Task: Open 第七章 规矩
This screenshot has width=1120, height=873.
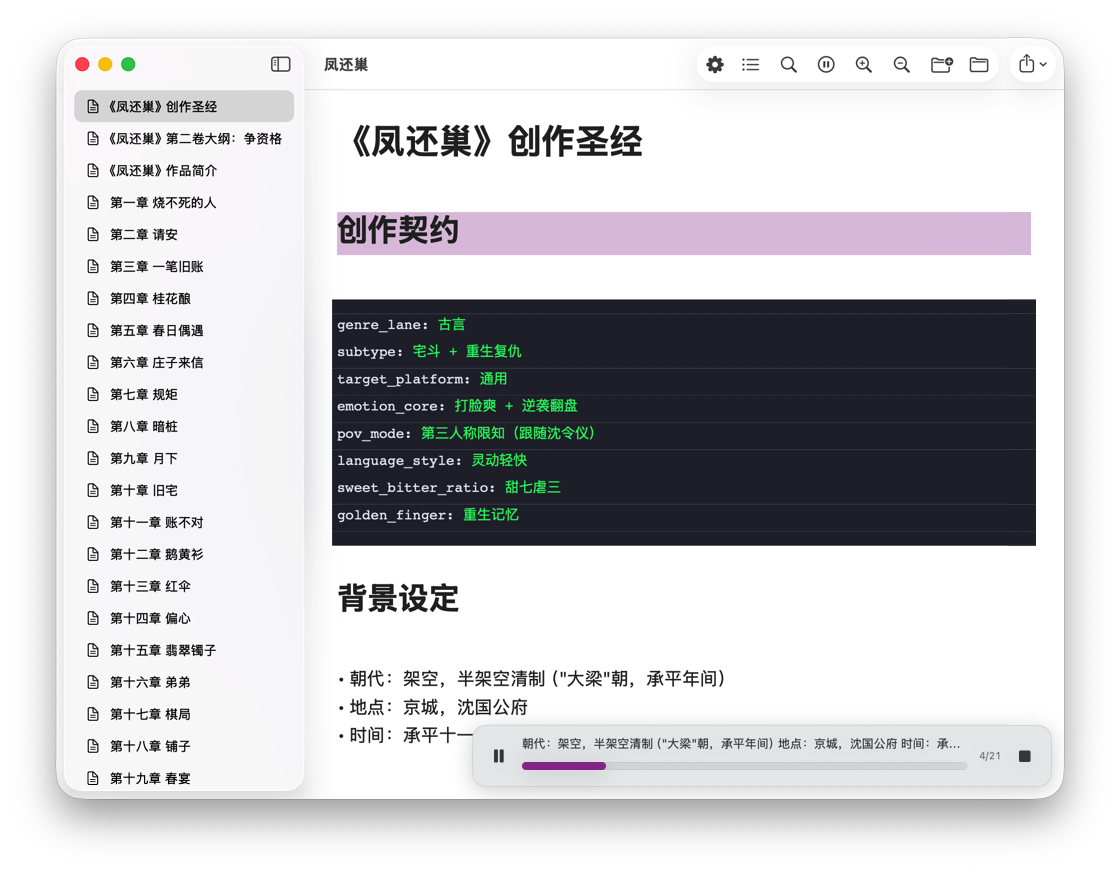Action: coord(184,394)
